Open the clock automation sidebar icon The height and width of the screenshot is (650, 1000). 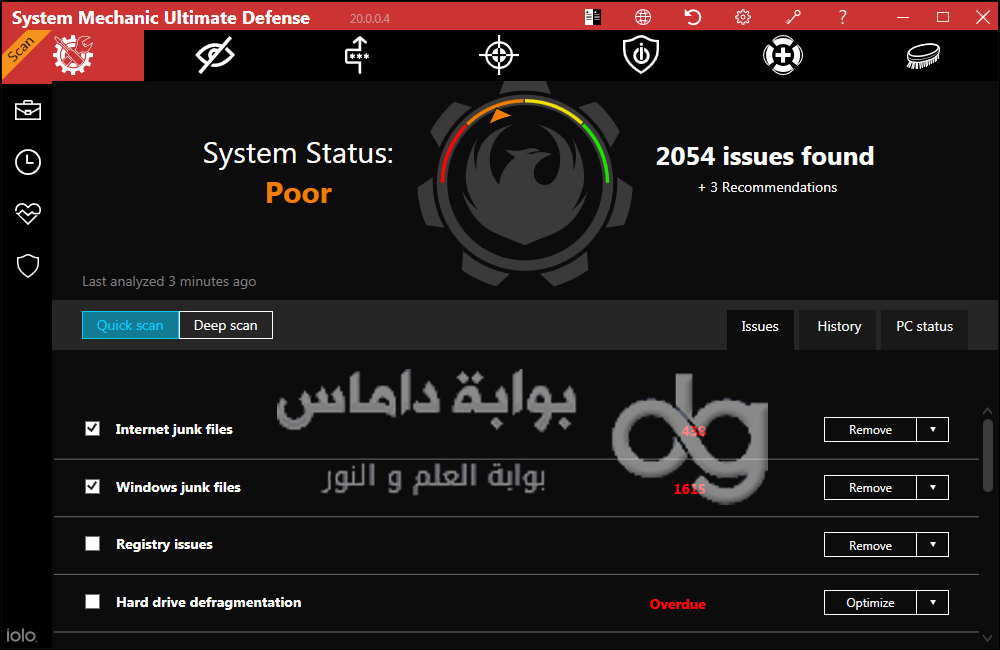(28, 162)
